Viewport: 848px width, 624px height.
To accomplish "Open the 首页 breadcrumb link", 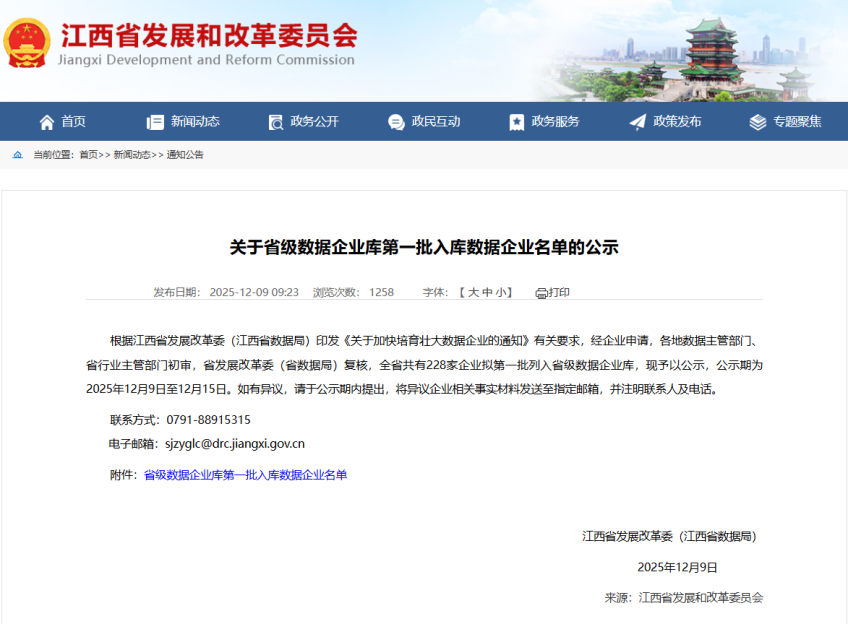I will pos(88,155).
